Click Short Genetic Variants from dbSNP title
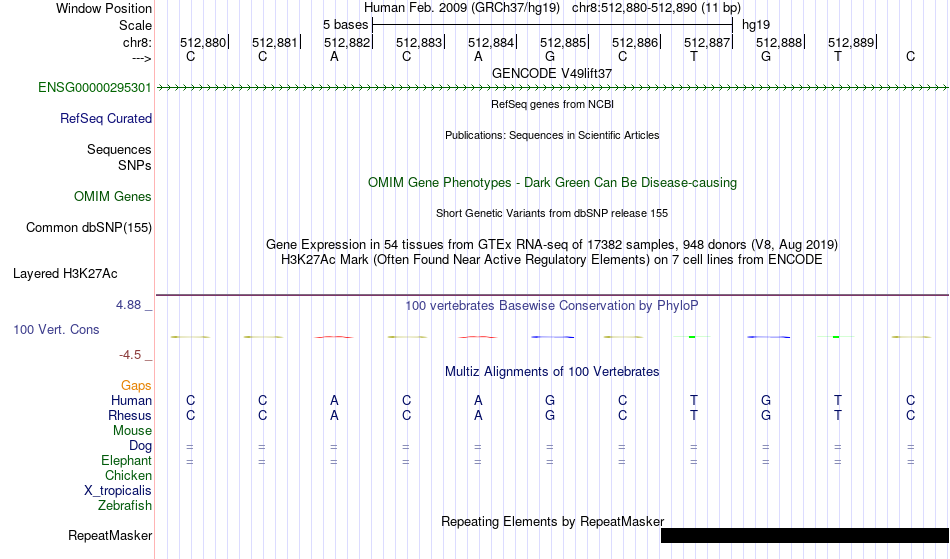The image size is (950, 559). click(x=552, y=213)
